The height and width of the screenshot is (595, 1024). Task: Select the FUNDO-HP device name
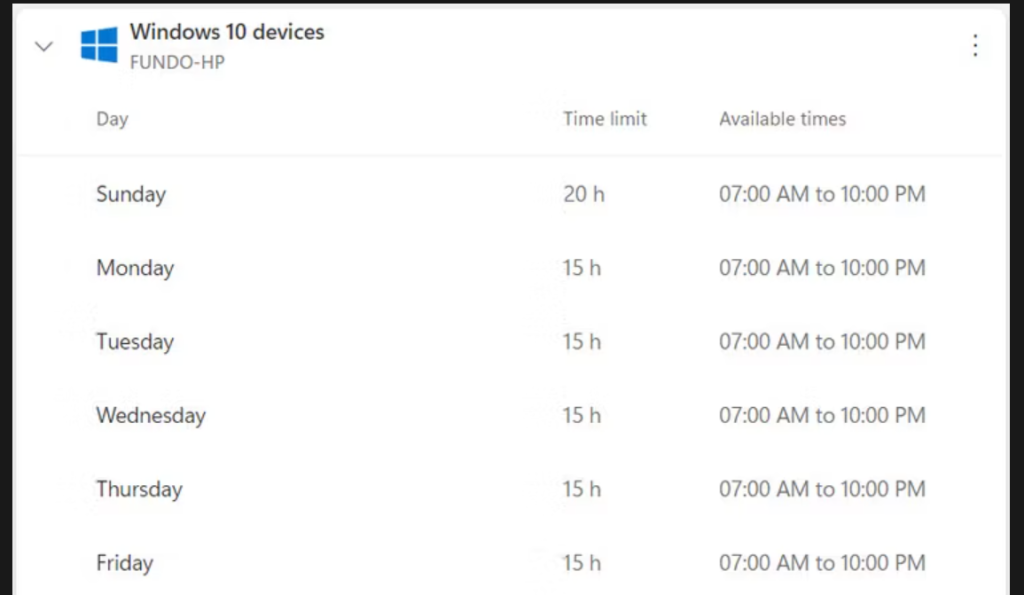click(177, 62)
